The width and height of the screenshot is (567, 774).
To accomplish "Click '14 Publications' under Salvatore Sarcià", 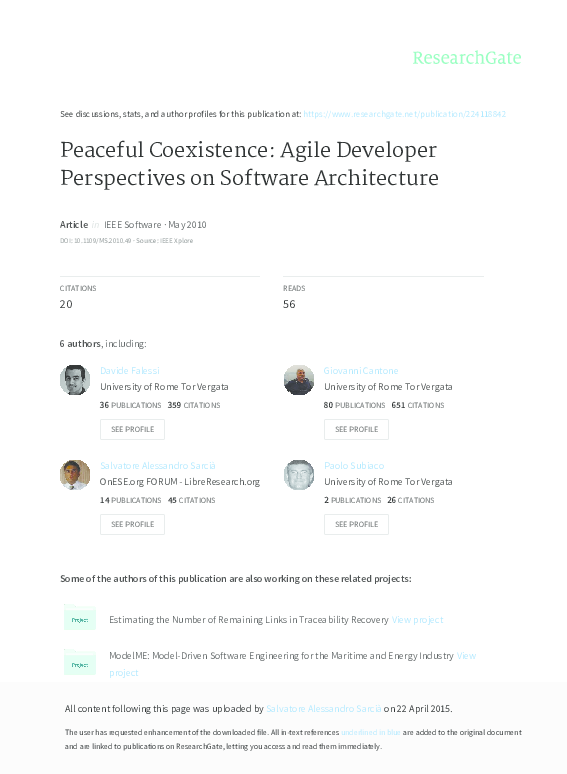I will coord(130,500).
